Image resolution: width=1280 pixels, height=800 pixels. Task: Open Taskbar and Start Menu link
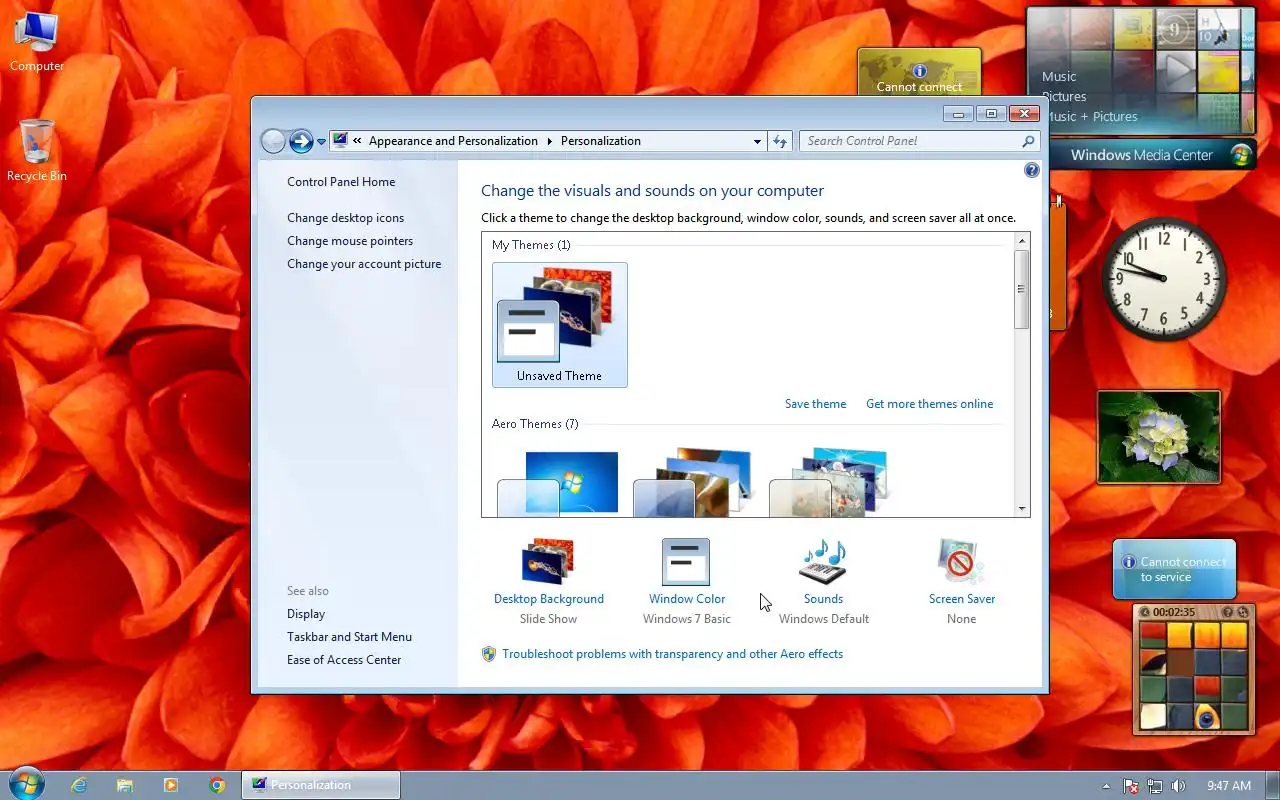[349, 637]
